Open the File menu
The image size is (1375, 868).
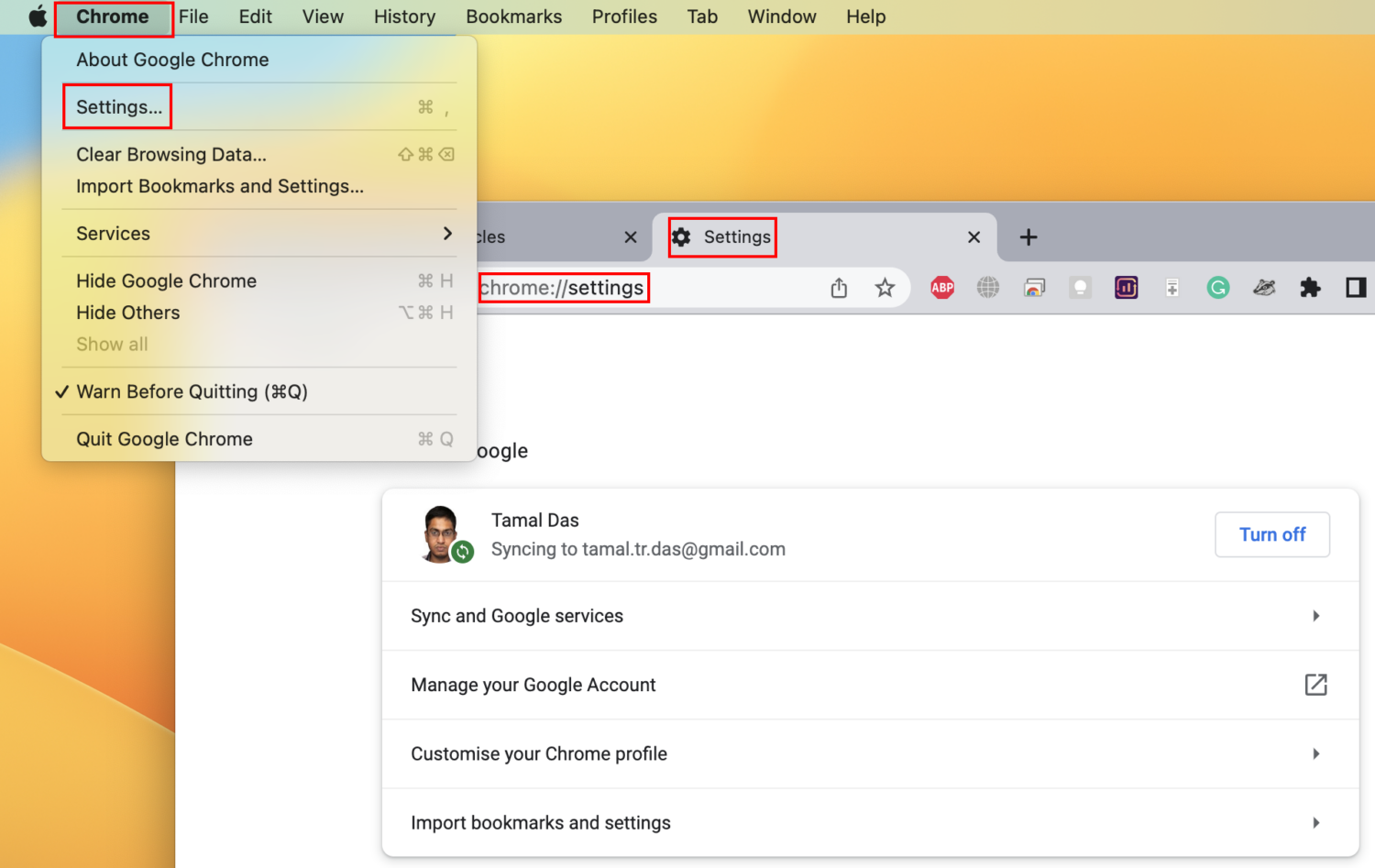193,16
